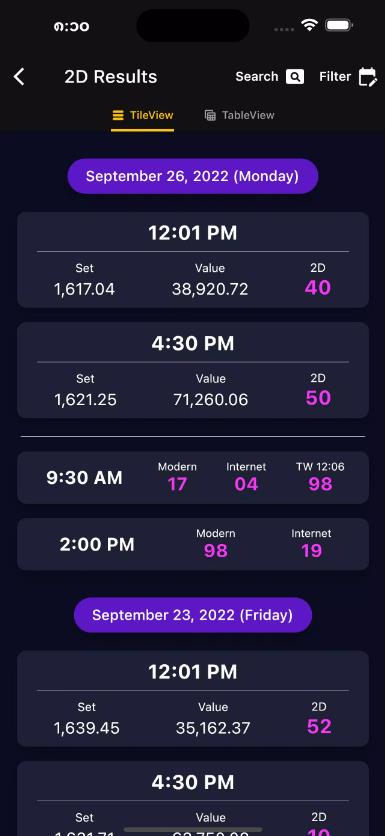
Task: Select the TableView grid icon
Action: 211,115
